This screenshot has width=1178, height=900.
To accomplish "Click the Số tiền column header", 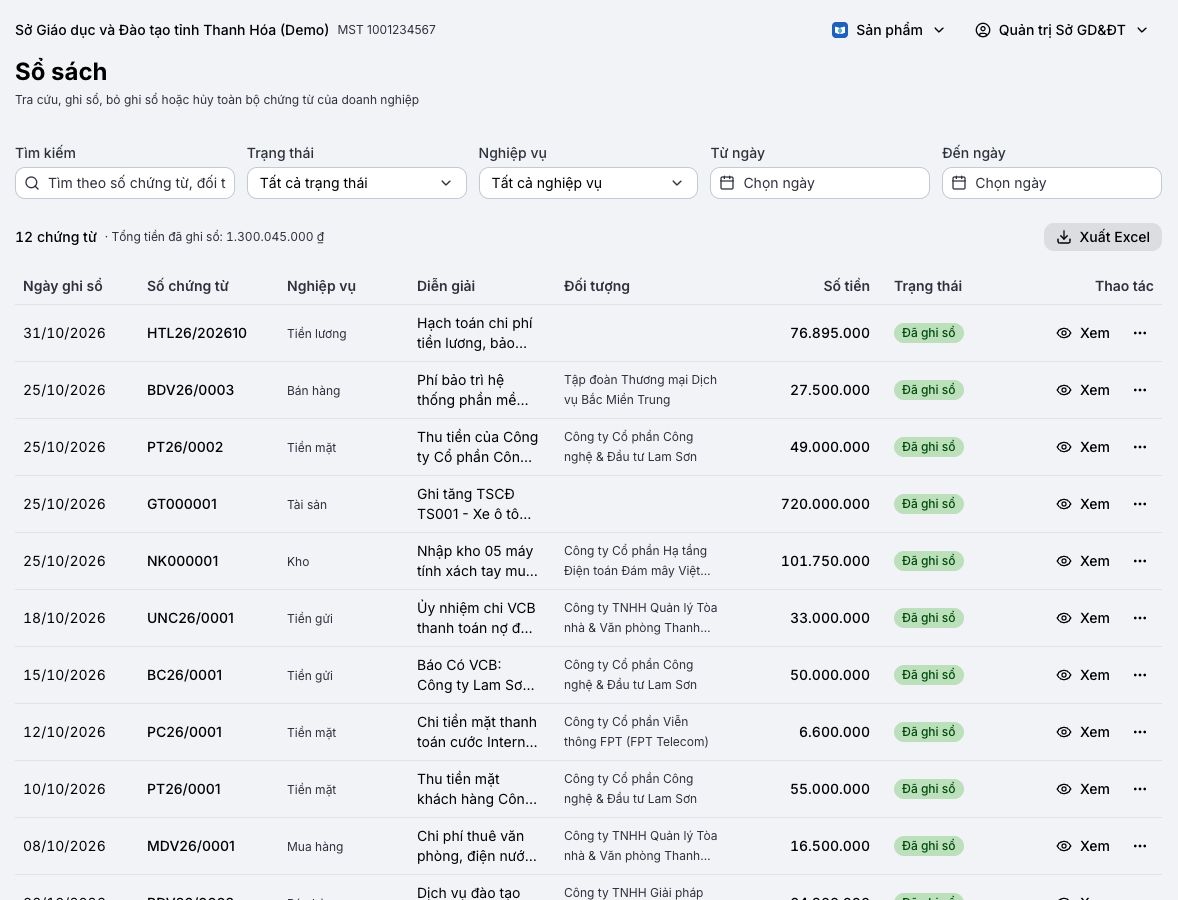I will point(846,286).
